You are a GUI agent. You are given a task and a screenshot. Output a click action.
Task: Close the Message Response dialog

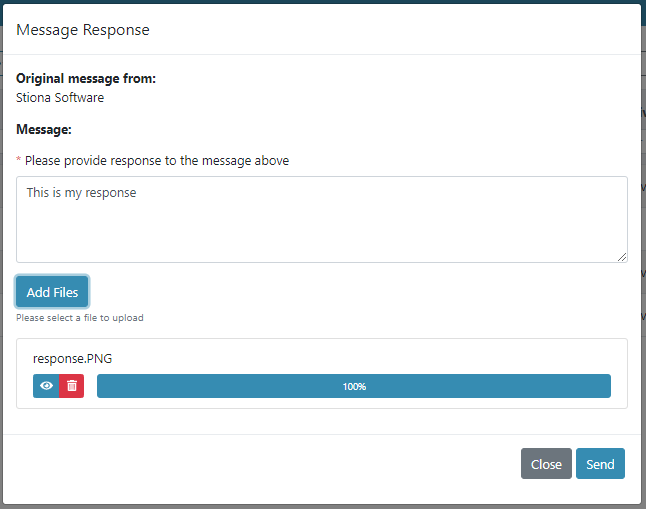546,464
